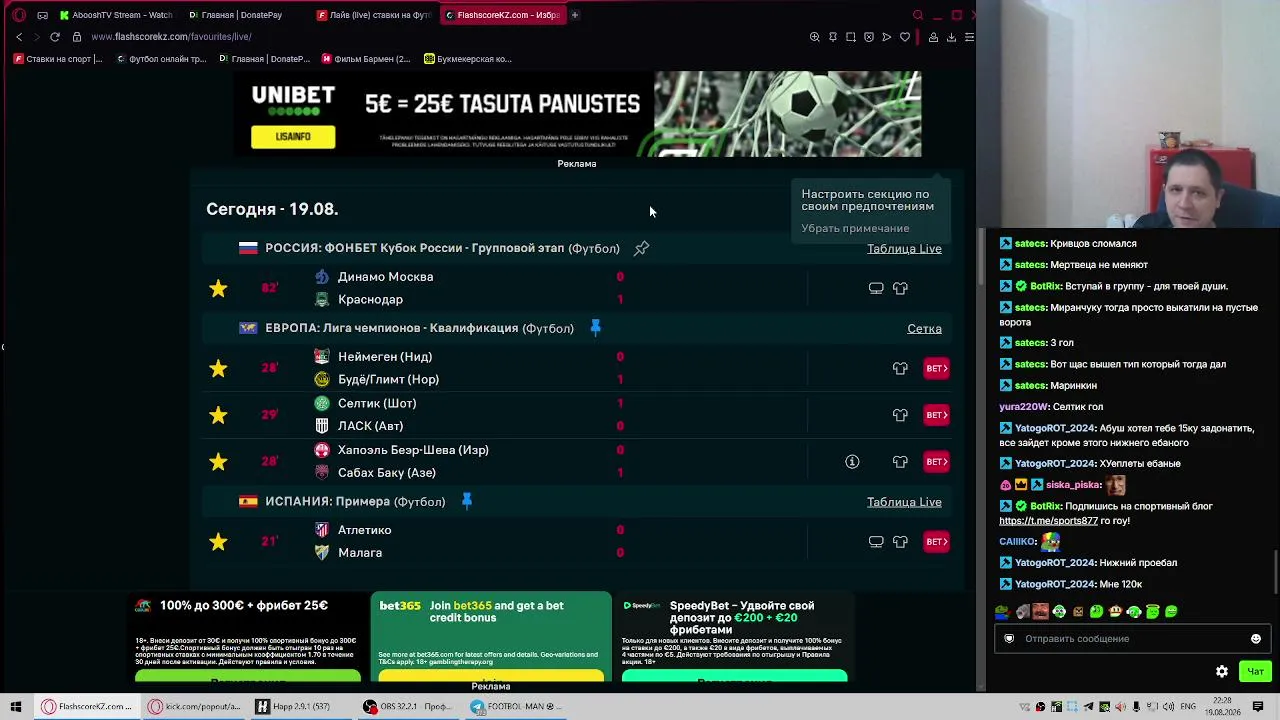Image resolution: width=1280 pixels, height=720 pixels.
Task: Open OBS 32.2.1 taskbar app
Action: 408,706
